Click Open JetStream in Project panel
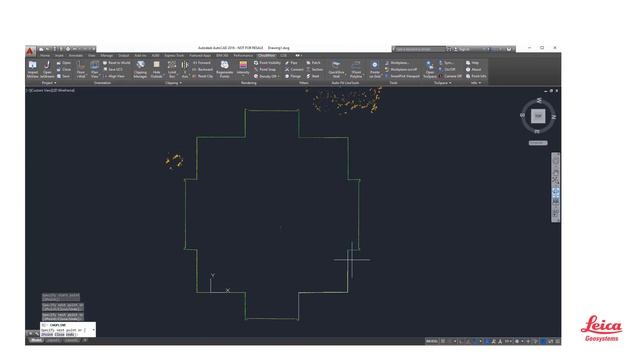Viewport: 640px width, 360px height. pos(47,69)
